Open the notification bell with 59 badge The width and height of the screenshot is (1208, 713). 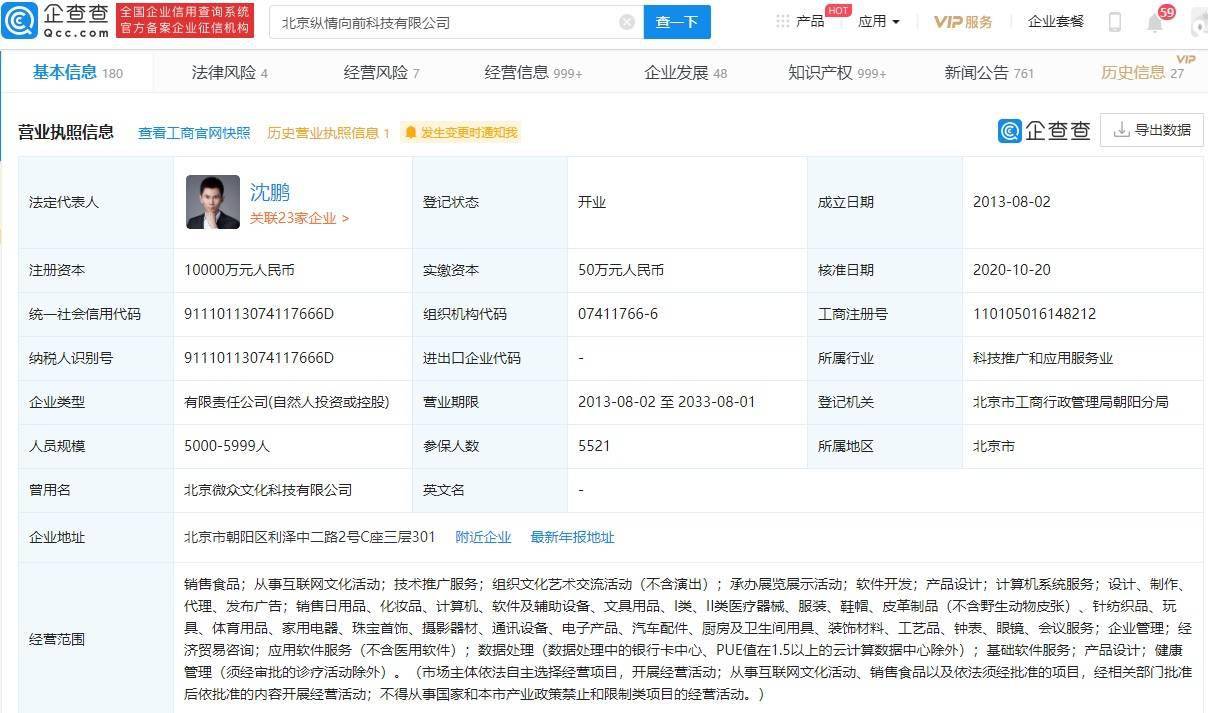click(x=1156, y=22)
